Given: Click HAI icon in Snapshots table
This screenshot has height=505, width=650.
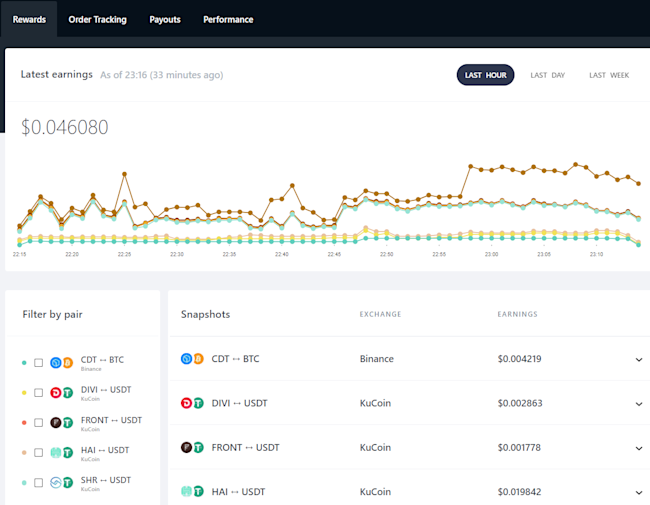Looking at the screenshot, I should coord(187,492).
